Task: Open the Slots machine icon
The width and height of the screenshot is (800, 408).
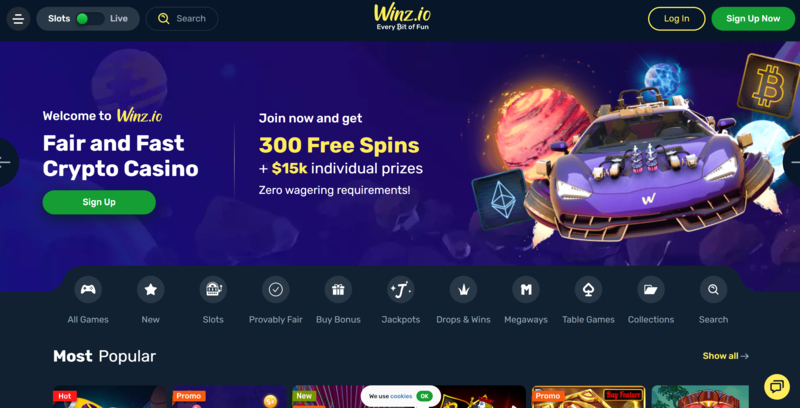Action: [213, 290]
